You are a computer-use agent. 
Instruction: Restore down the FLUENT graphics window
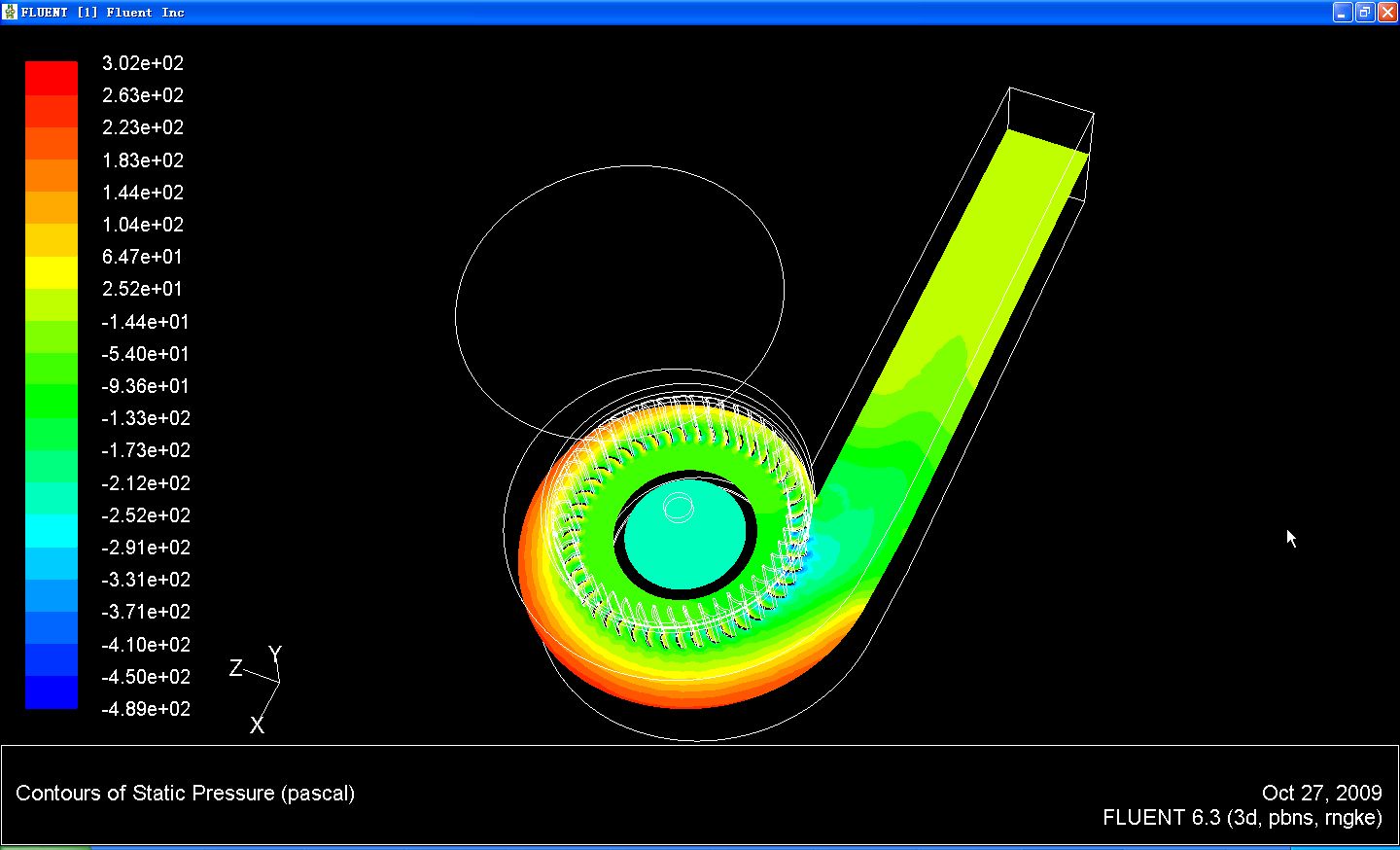click(1365, 12)
